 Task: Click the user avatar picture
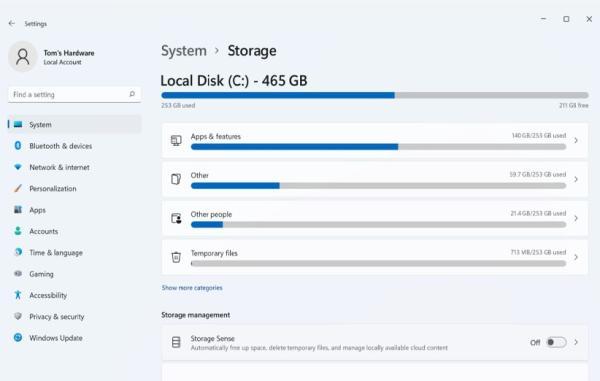point(23,57)
